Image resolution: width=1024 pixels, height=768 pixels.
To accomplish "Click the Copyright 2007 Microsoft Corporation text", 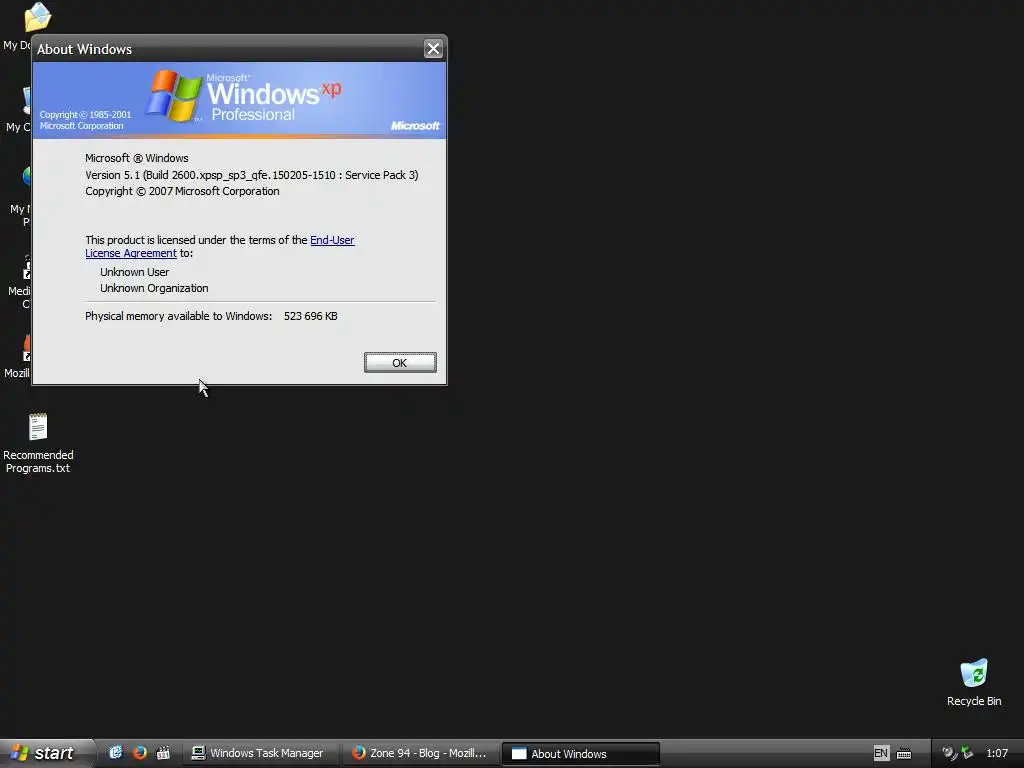I will pos(182,191).
